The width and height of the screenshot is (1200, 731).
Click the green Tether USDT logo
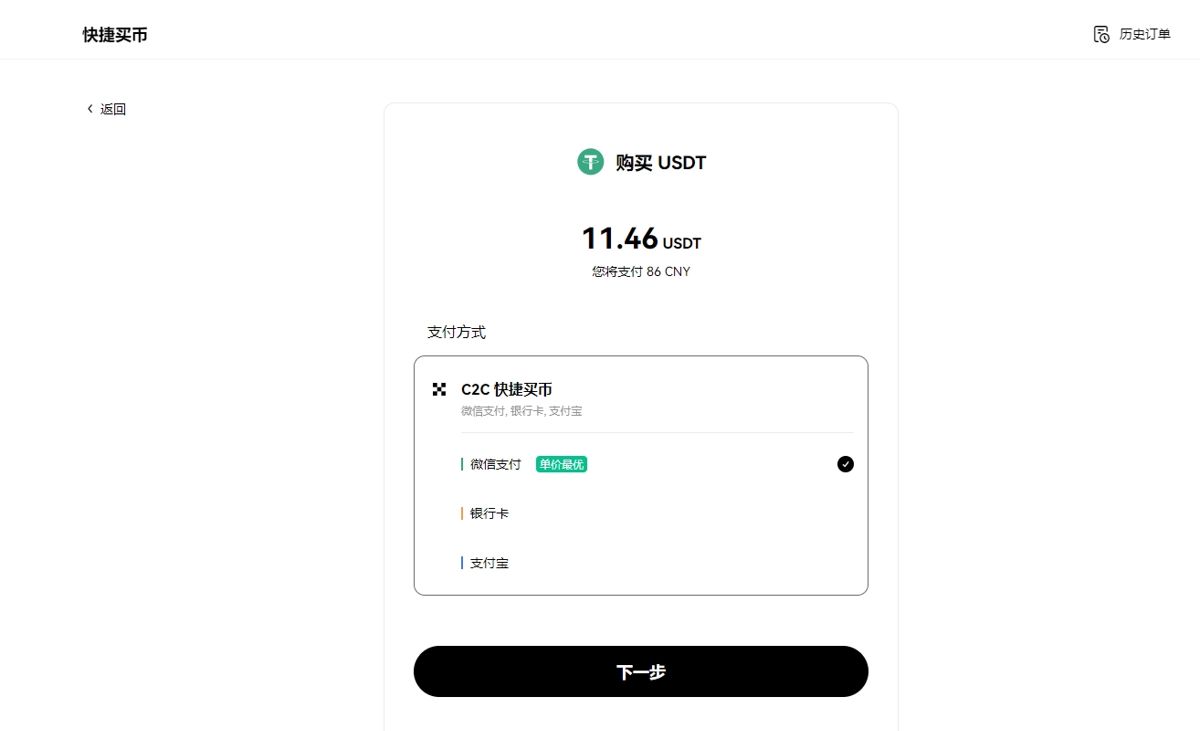[x=590, y=162]
